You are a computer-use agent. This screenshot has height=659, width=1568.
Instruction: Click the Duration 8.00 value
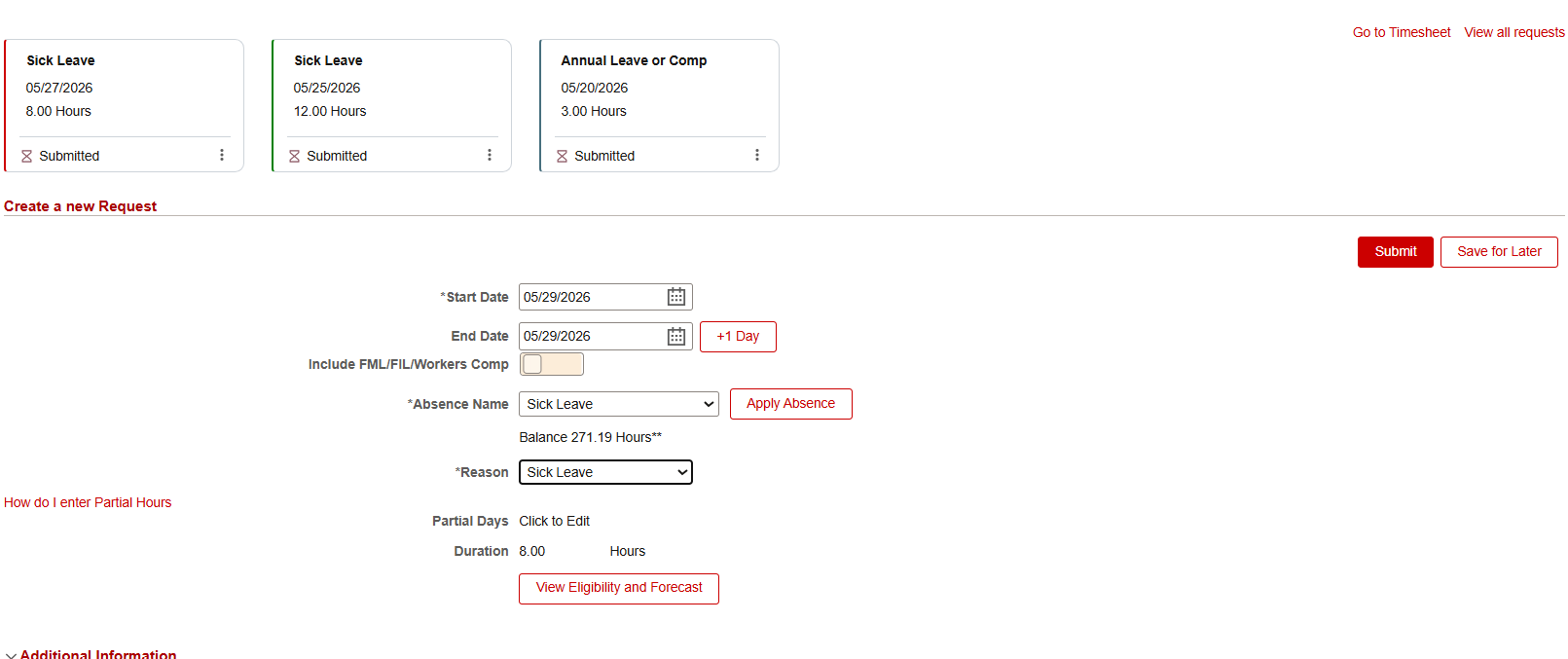coord(532,551)
